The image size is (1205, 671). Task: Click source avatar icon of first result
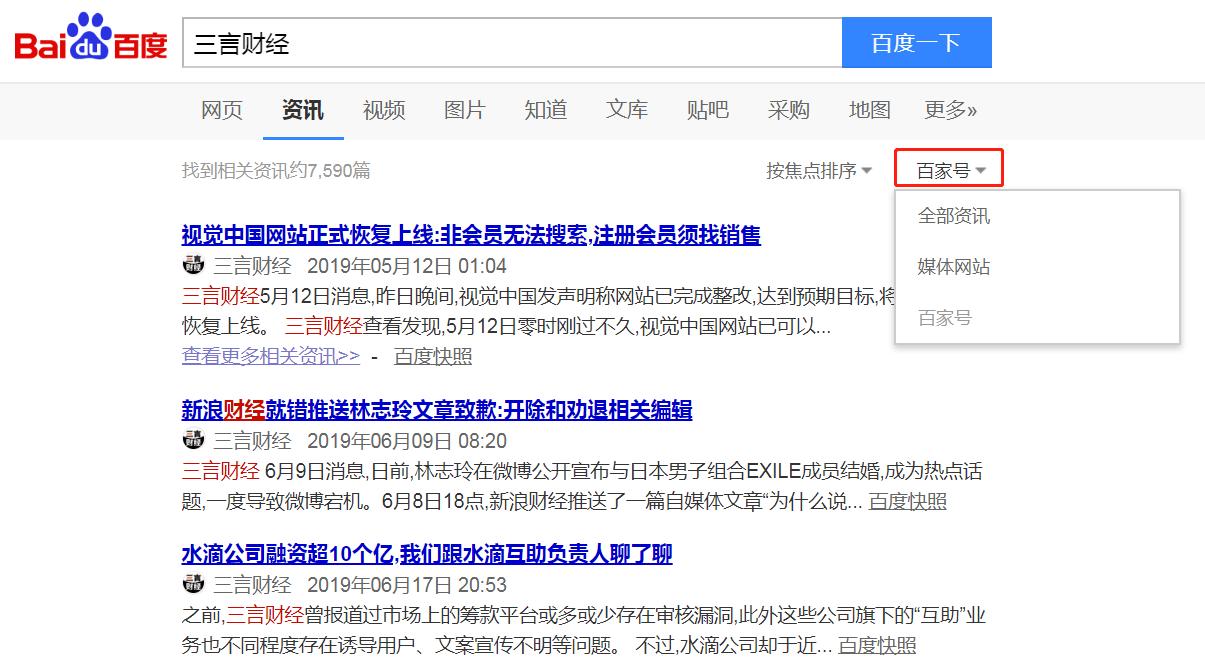[193, 265]
